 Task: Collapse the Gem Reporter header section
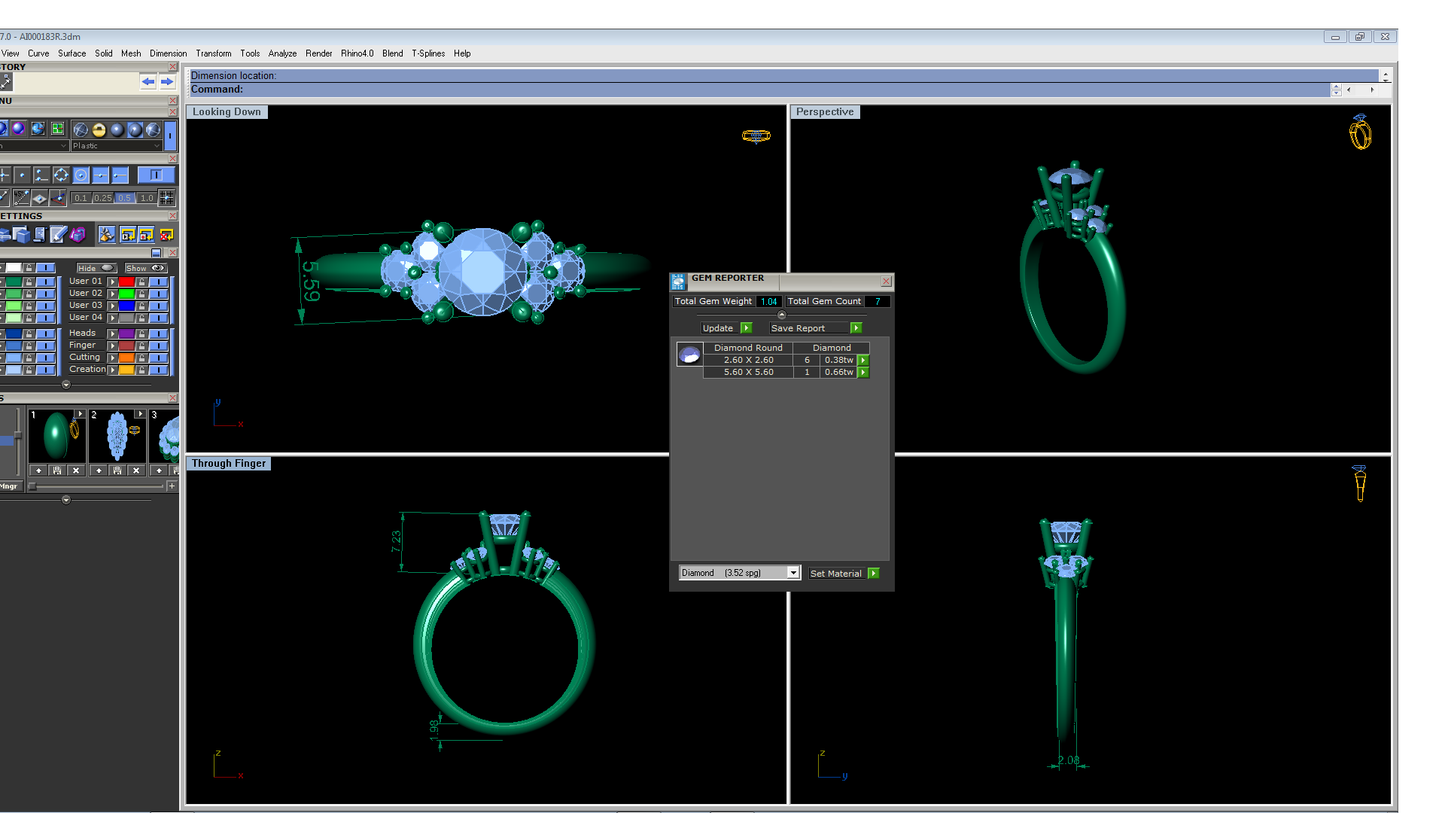coord(782,315)
